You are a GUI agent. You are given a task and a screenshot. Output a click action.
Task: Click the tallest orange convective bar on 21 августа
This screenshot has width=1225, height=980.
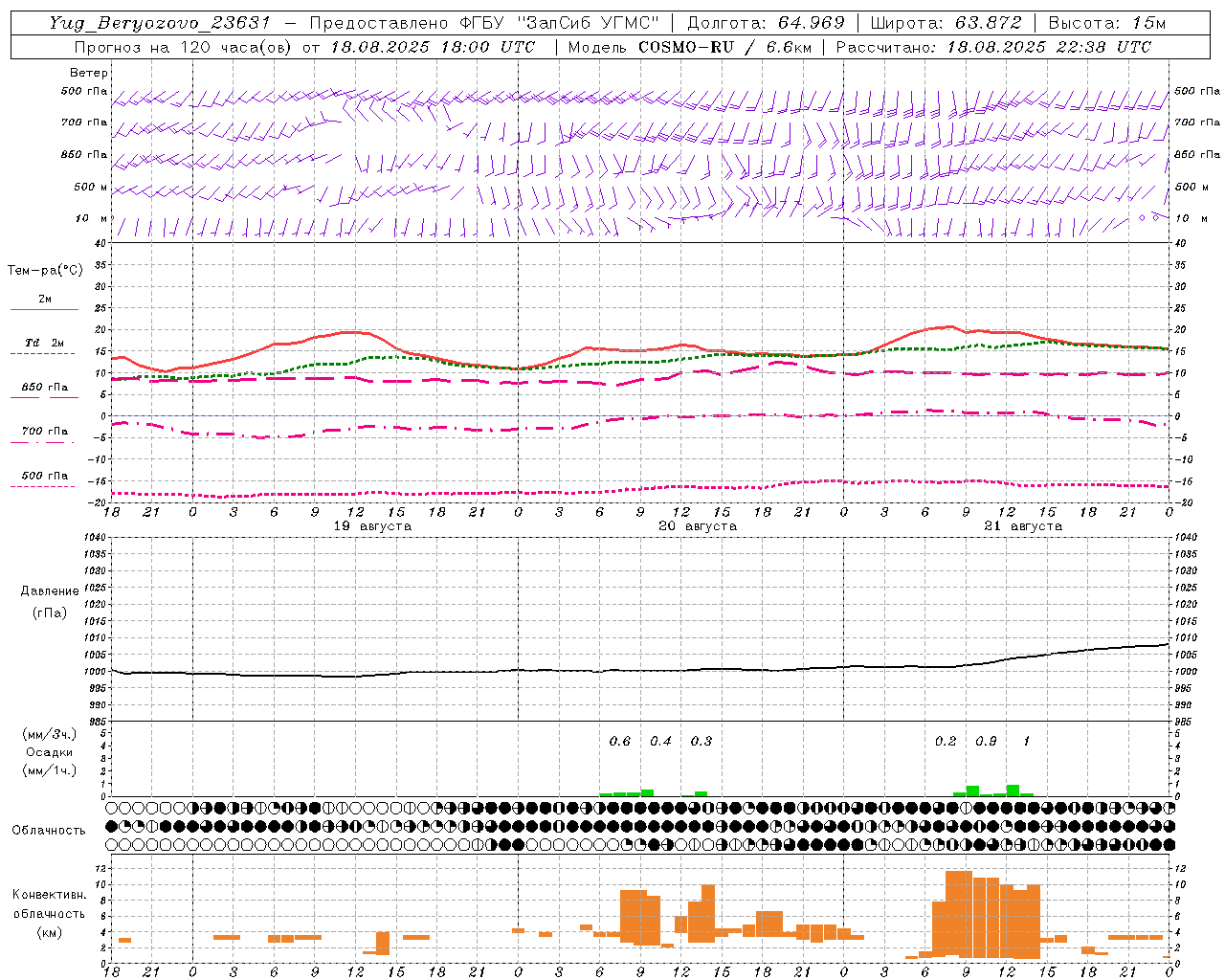pyautogui.click(x=959, y=914)
